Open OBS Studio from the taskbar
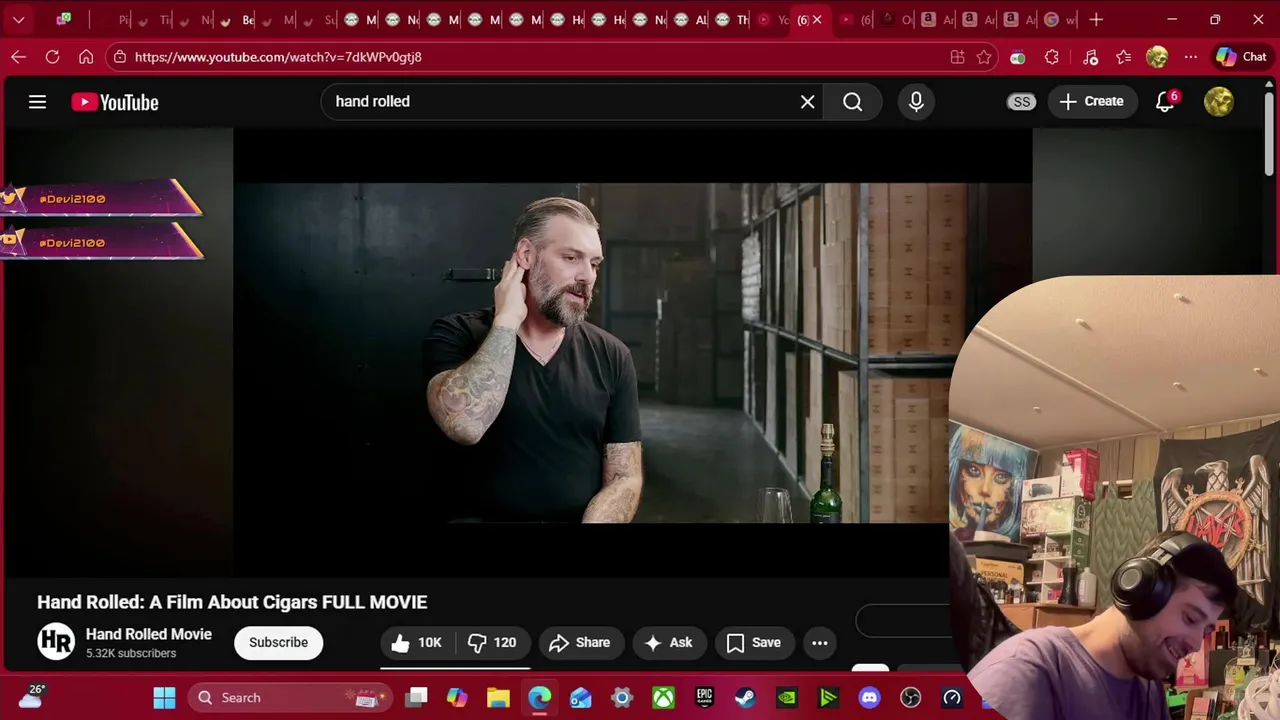Image resolution: width=1280 pixels, height=720 pixels. [910, 698]
